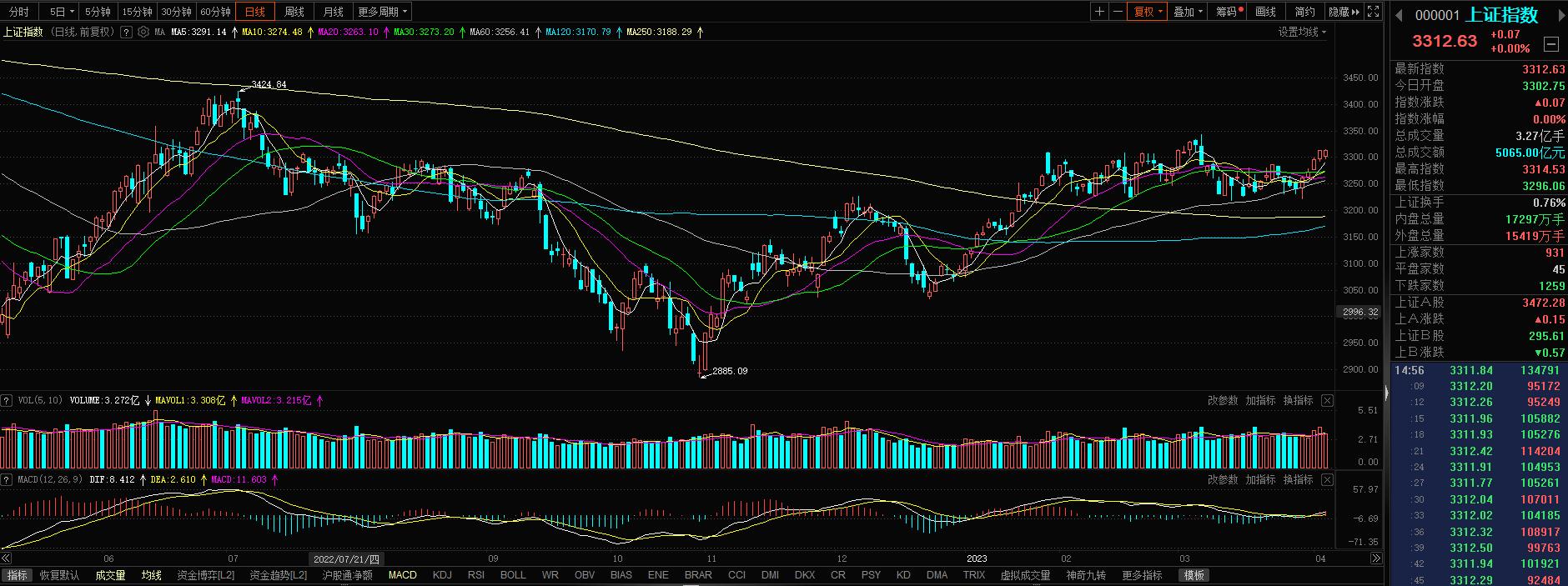Image resolution: width=1568 pixels, height=586 pixels.
Task: Close the MACD indicator panel
Action: tap(1327, 480)
